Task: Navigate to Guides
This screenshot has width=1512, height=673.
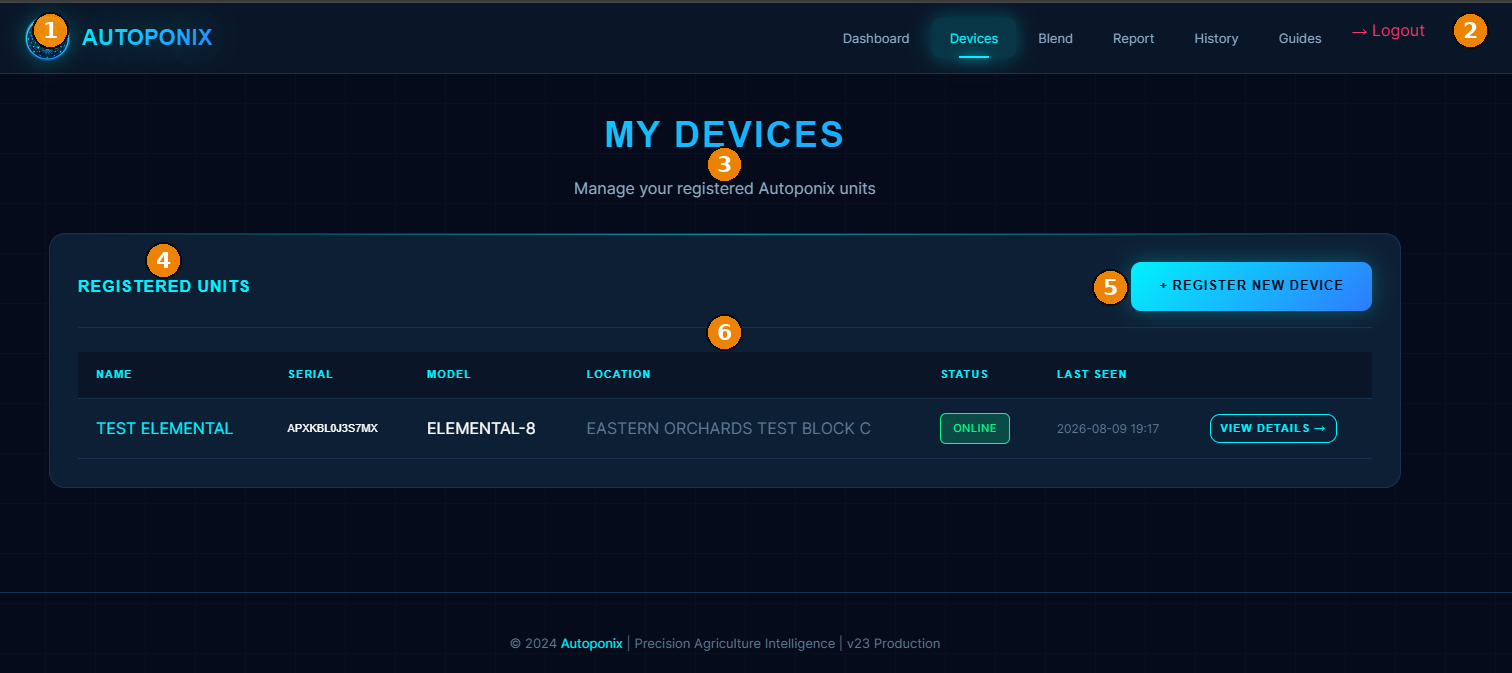Action: tap(1300, 38)
